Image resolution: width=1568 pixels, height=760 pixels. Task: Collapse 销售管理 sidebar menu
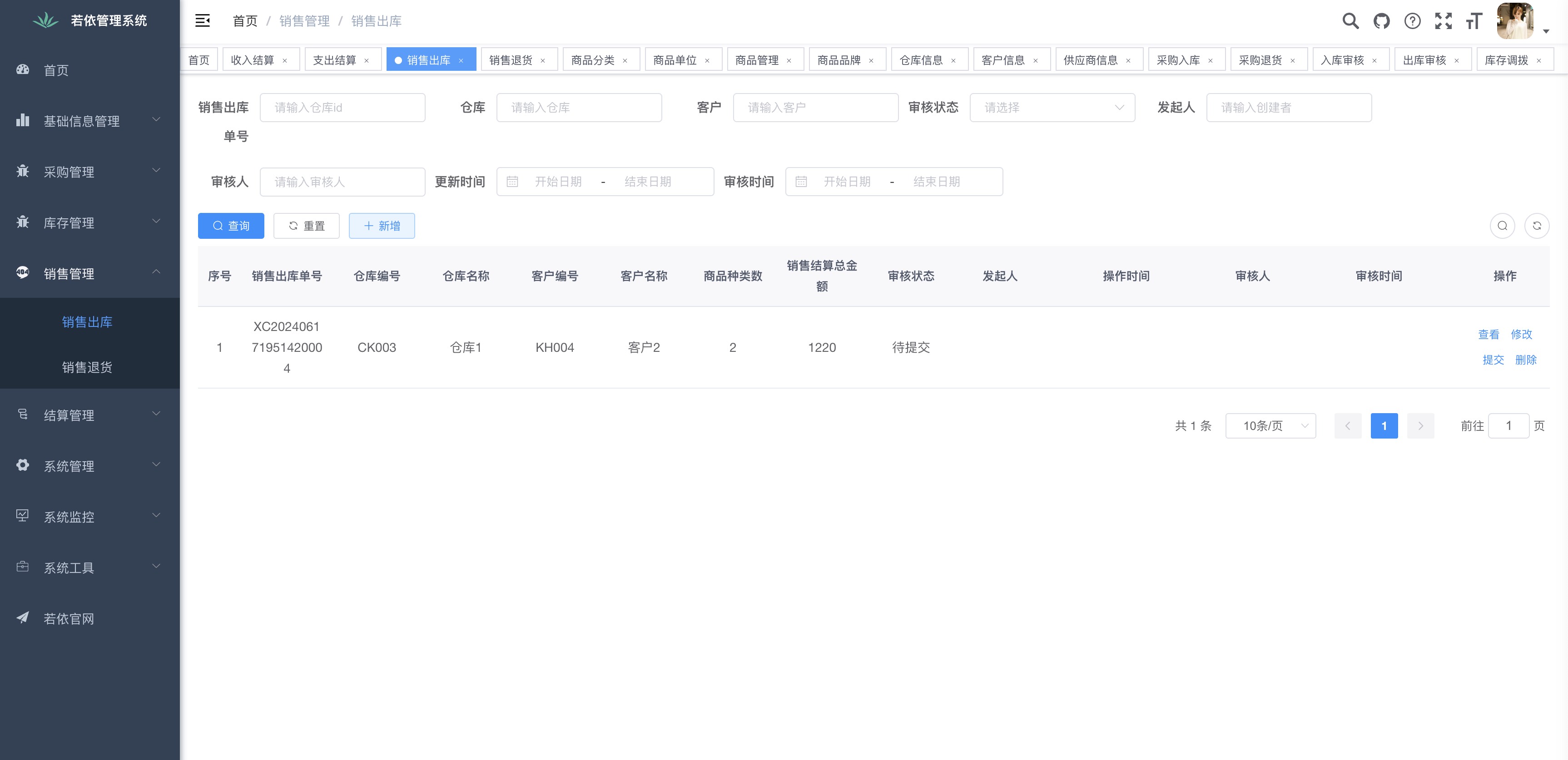coord(90,273)
